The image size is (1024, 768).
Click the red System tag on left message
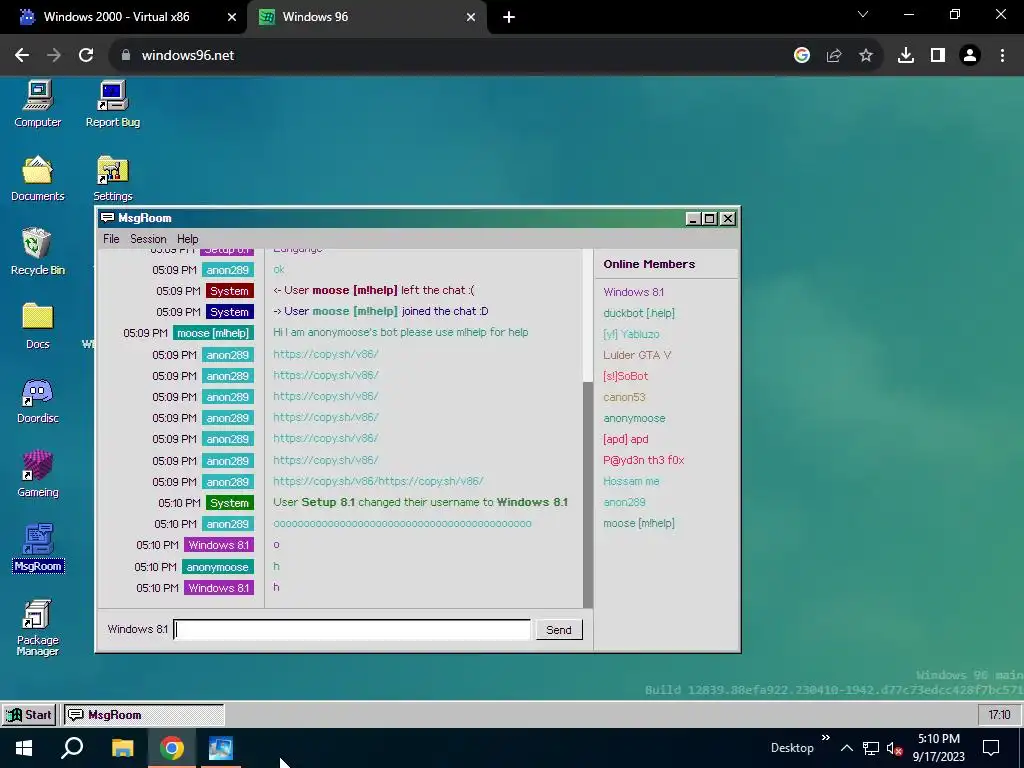tap(229, 291)
